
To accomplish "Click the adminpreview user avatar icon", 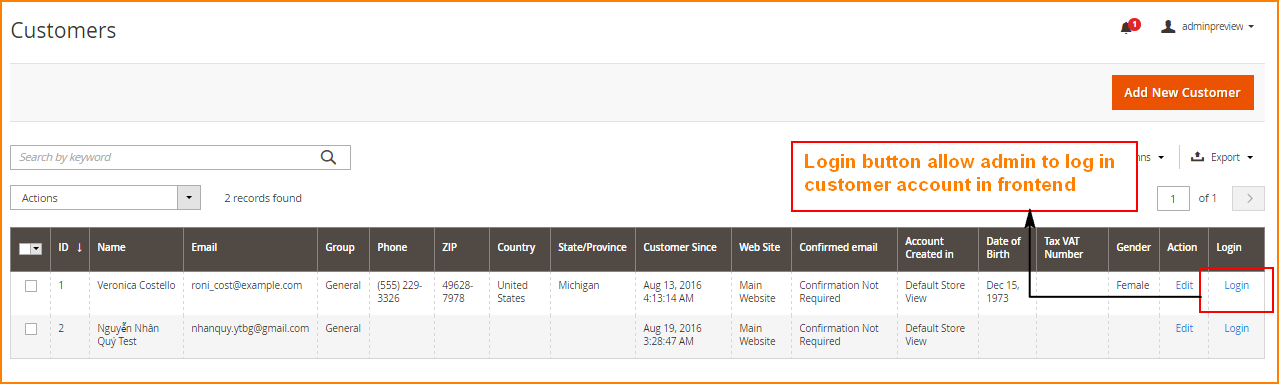I will [x=1167, y=27].
